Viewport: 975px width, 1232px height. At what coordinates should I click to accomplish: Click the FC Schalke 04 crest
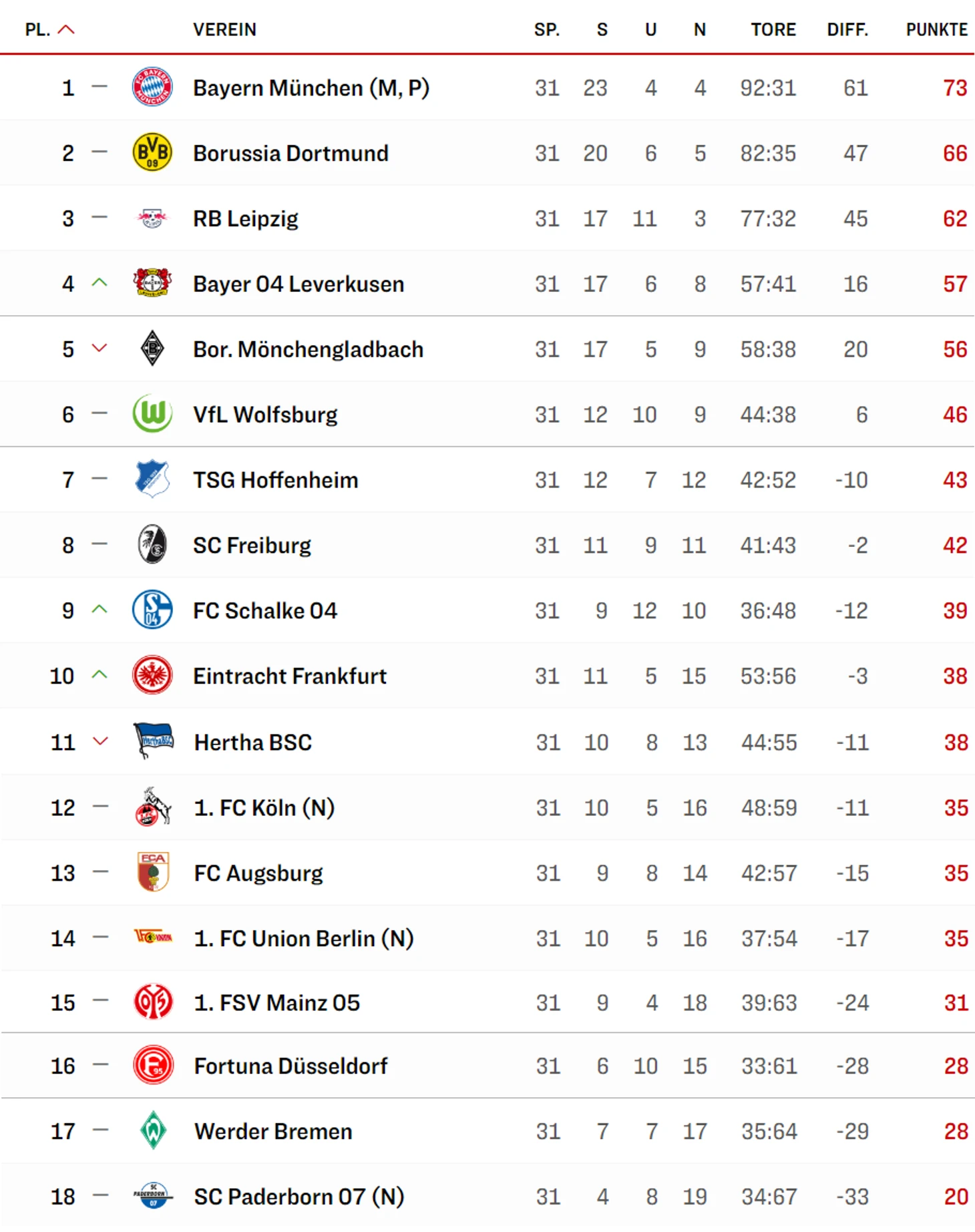(x=152, y=610)
